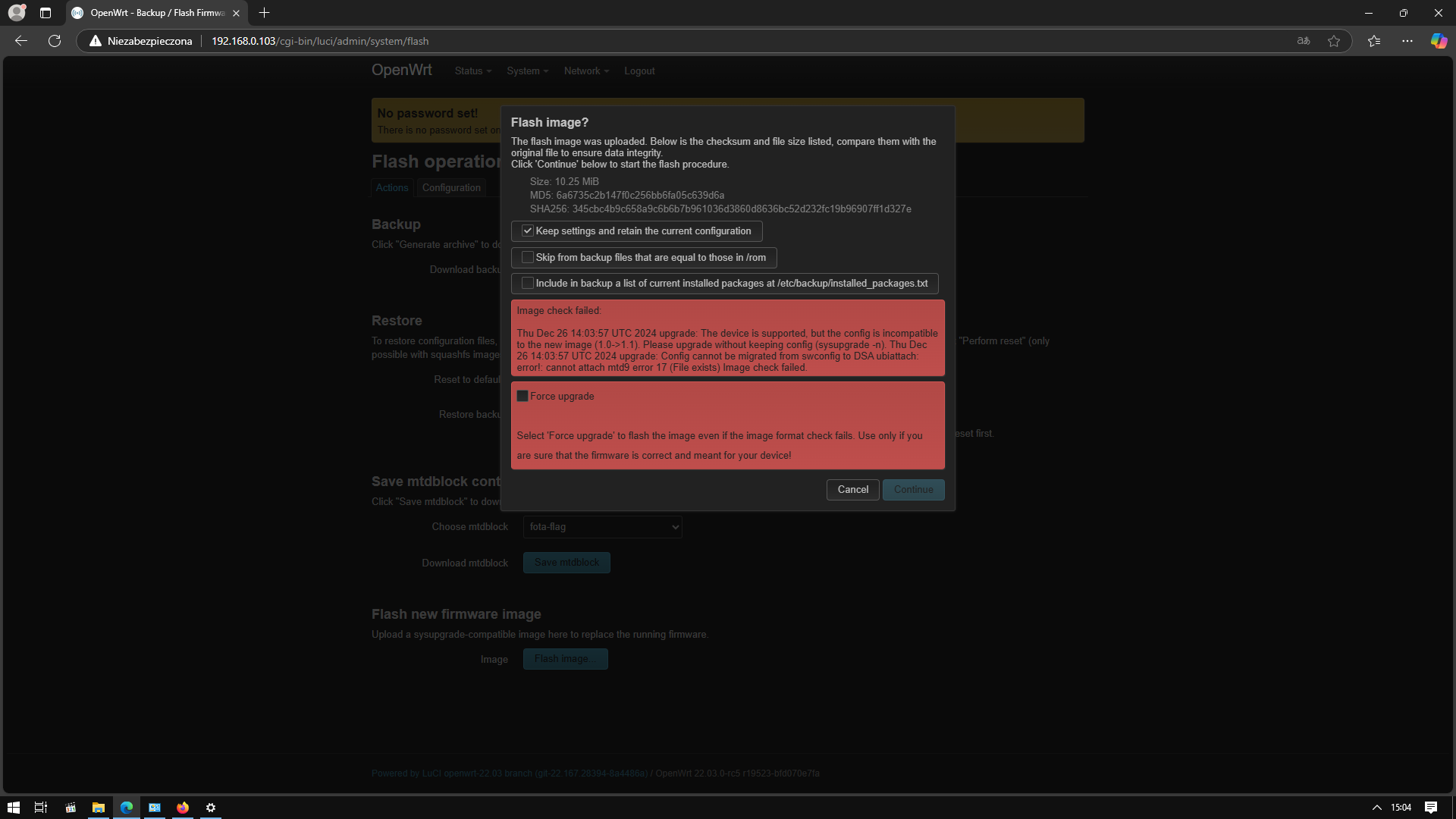
Task: Open the favorites list icon
Action: coord(1374,41)
